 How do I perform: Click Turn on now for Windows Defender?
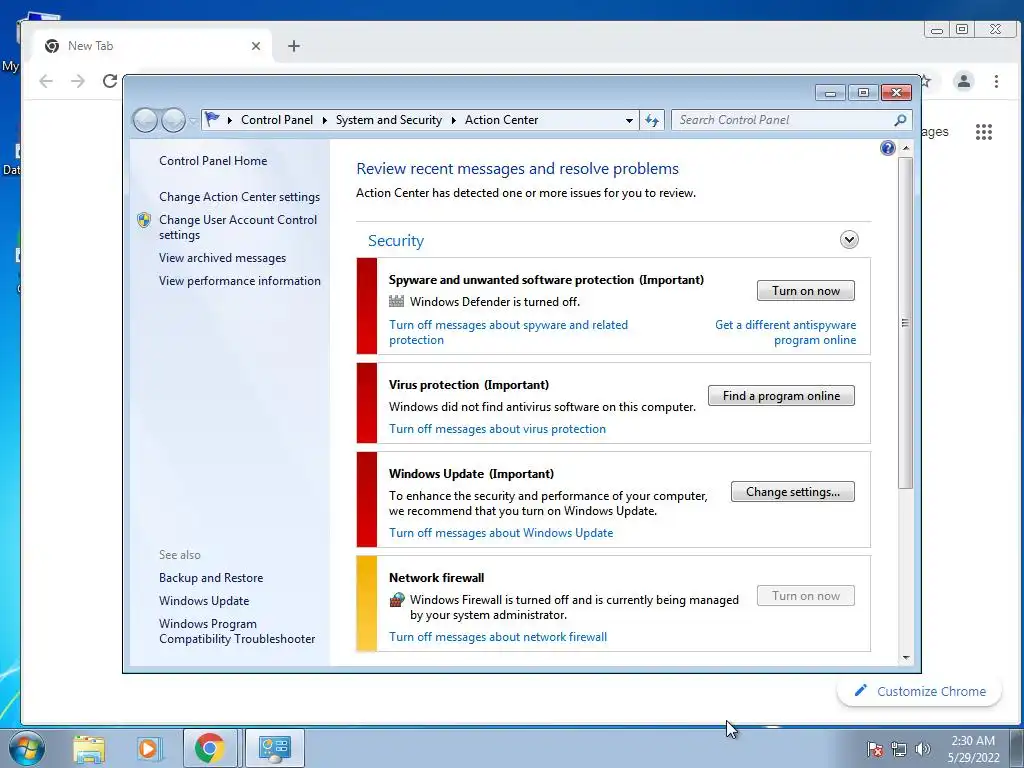pos(806,291)
